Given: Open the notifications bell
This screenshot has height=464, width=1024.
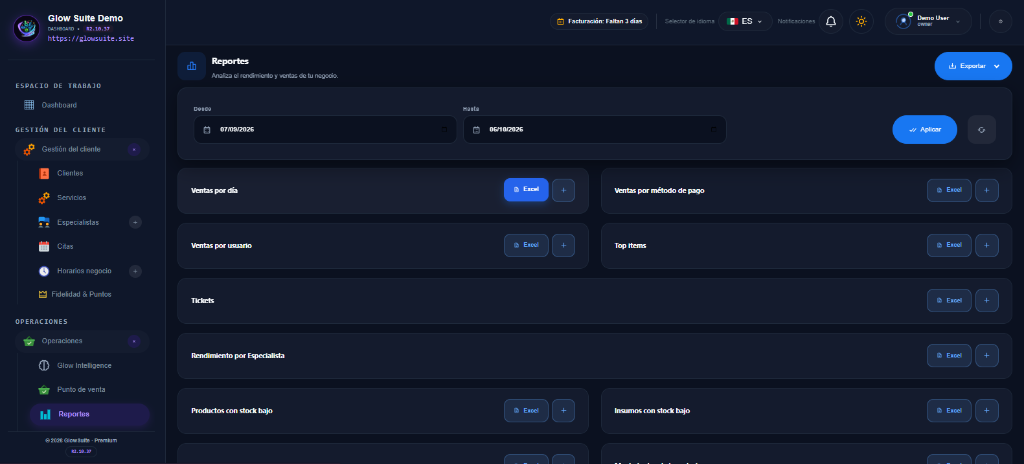Looking at the screenshot, I should tap(831, 22).
